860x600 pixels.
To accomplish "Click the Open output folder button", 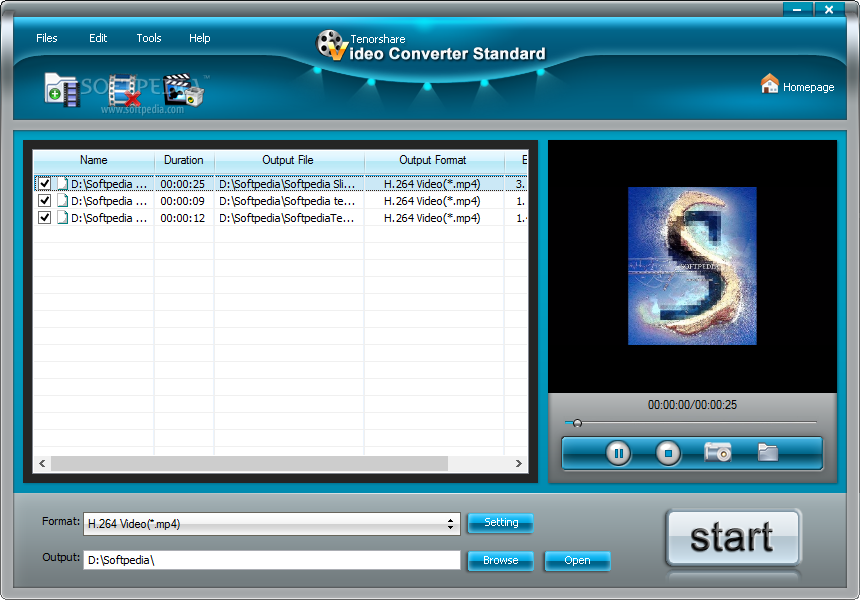I will pyautogui.click(x=577, y=561).
